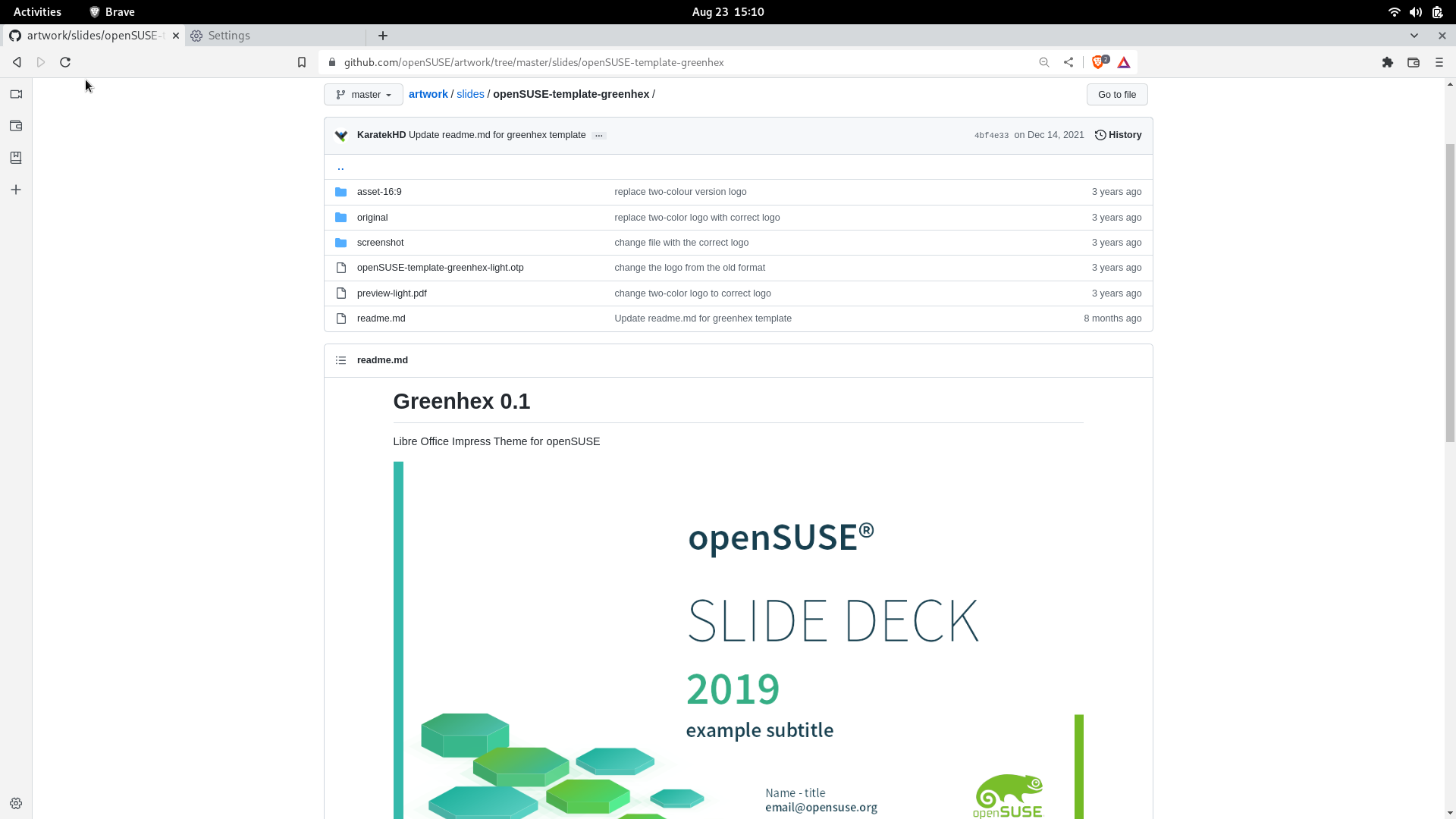
Task: Open Brave Rewards triangle icon
Action: 1124,62
